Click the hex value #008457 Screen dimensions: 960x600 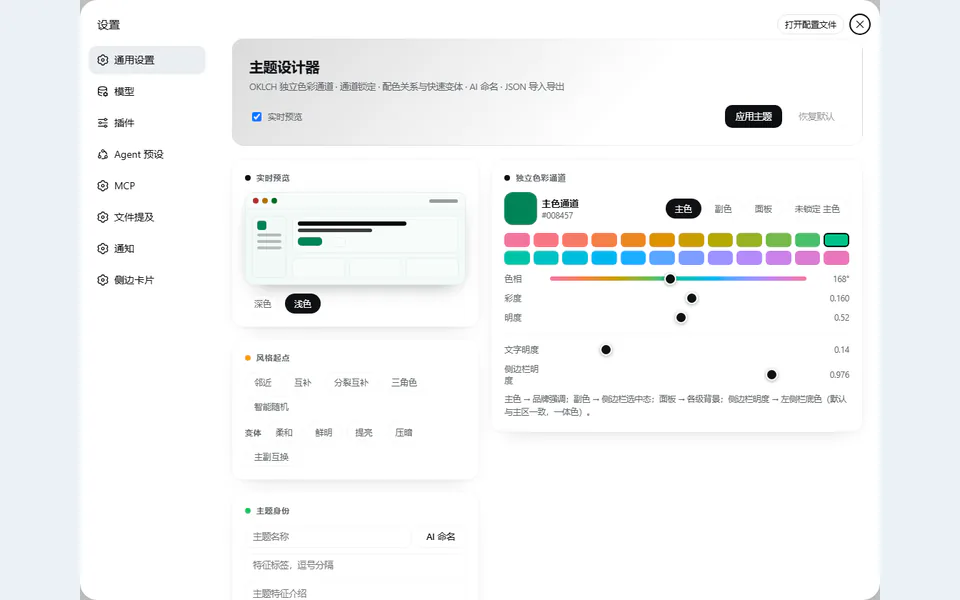tap(557, 216)
